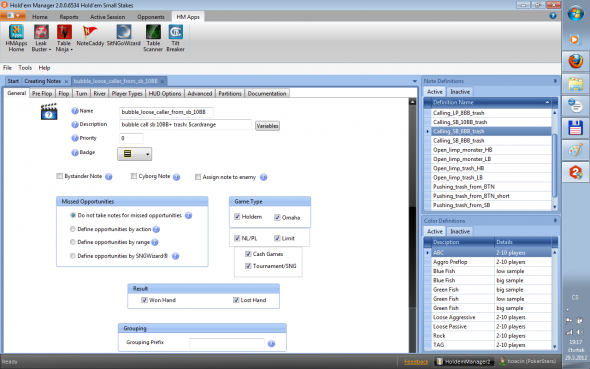This screenshot has height=369, width=590.
Task: Click main form vertical scrollbar
Action: (412, 226)
